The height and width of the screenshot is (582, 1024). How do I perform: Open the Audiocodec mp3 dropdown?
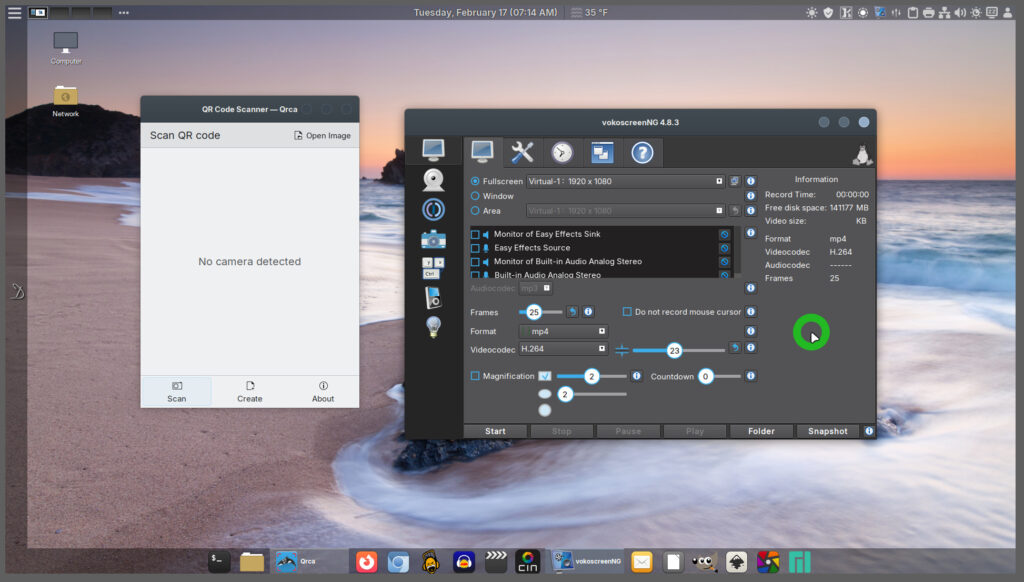[x=536, y=288]
